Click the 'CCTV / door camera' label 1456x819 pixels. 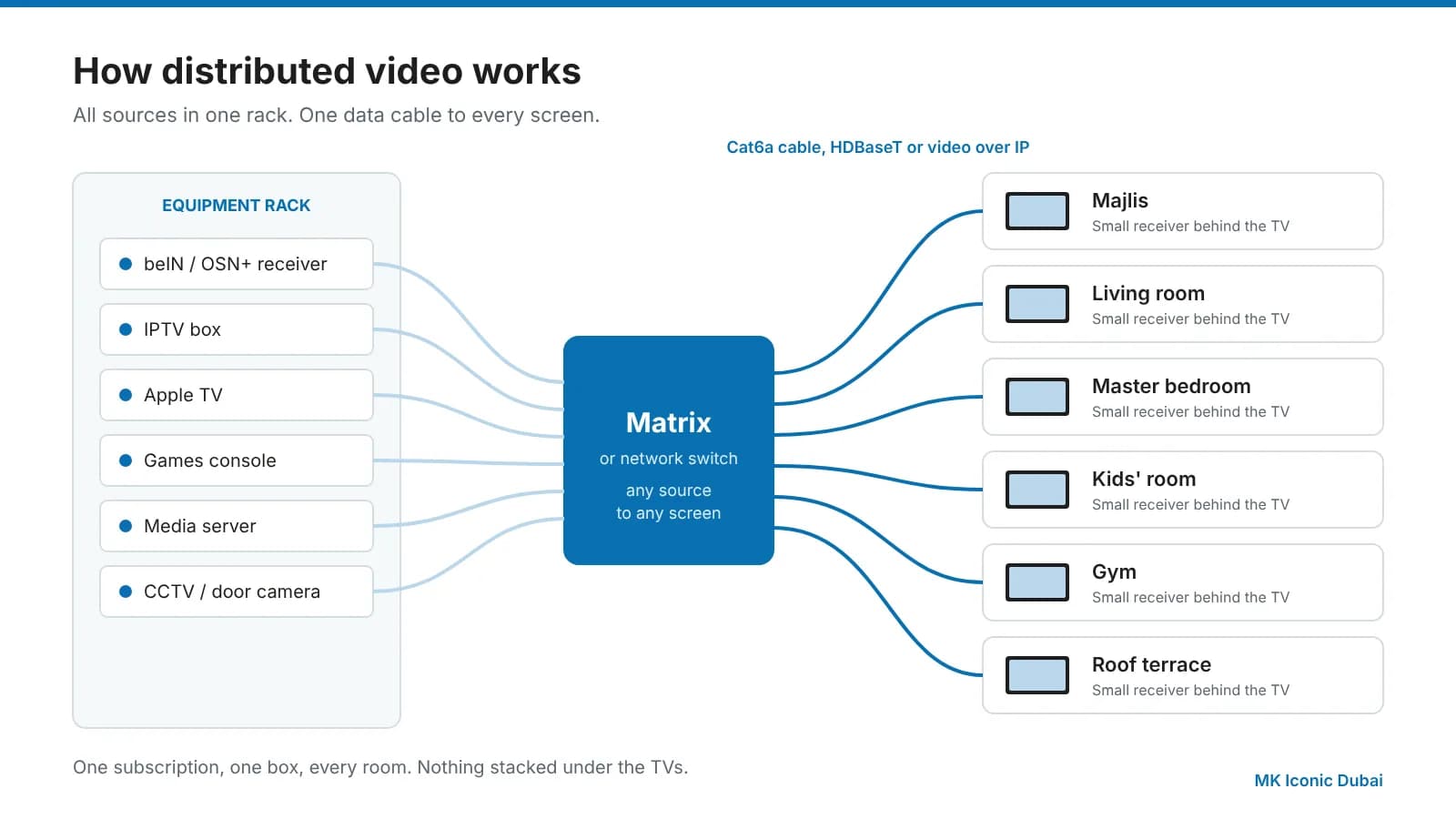[x=232, y=591]
